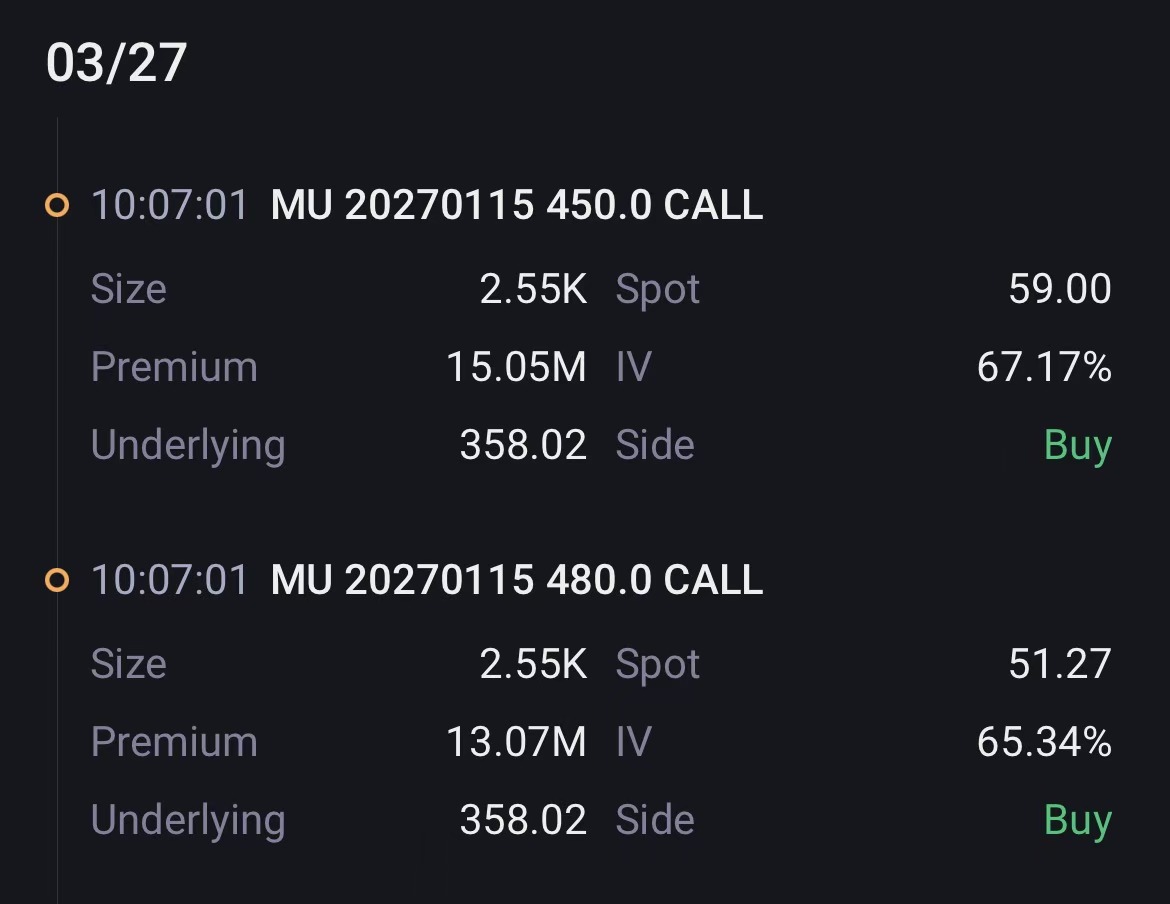1170x904 pixels.
Task: Select the 59.00 spot price
Action: point(1060,289)
